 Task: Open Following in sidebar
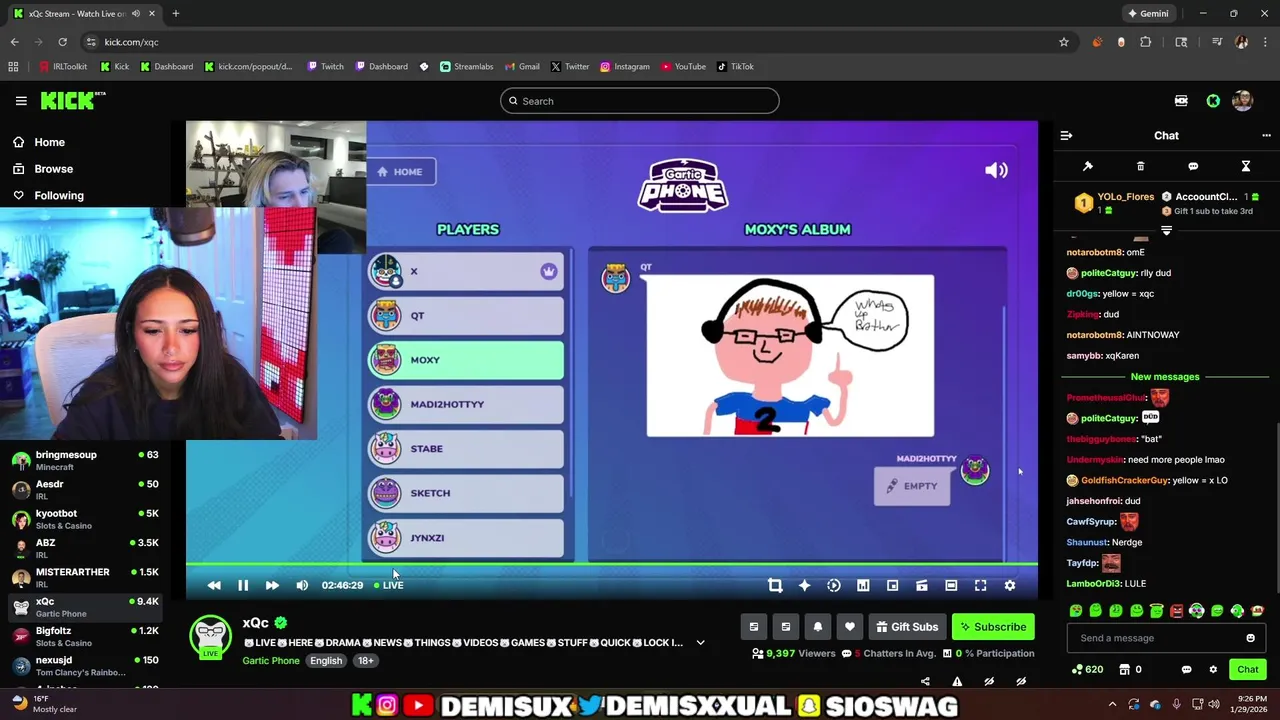[x=59, y=196]
